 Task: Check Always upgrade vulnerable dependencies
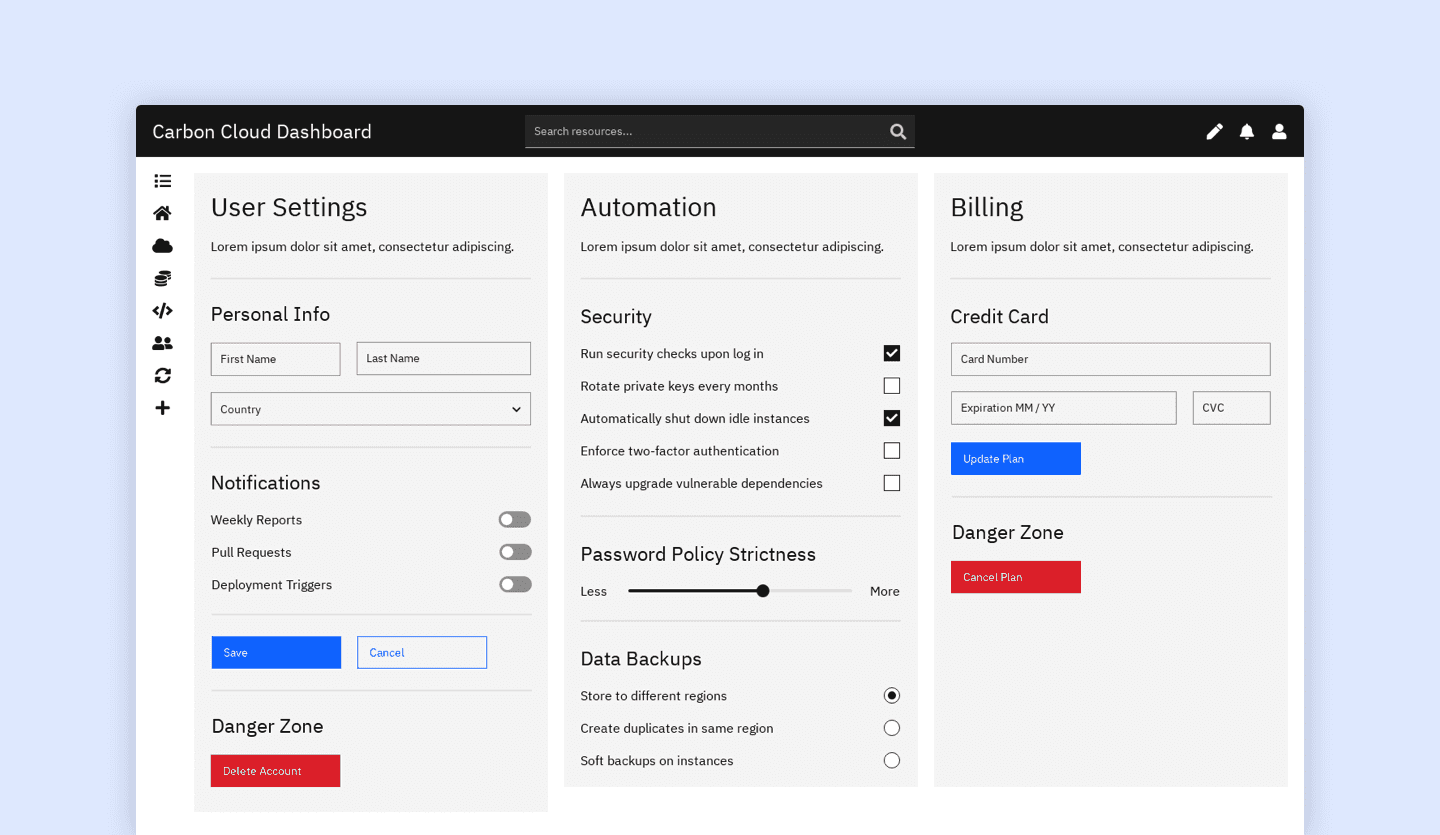click(892, 483)
